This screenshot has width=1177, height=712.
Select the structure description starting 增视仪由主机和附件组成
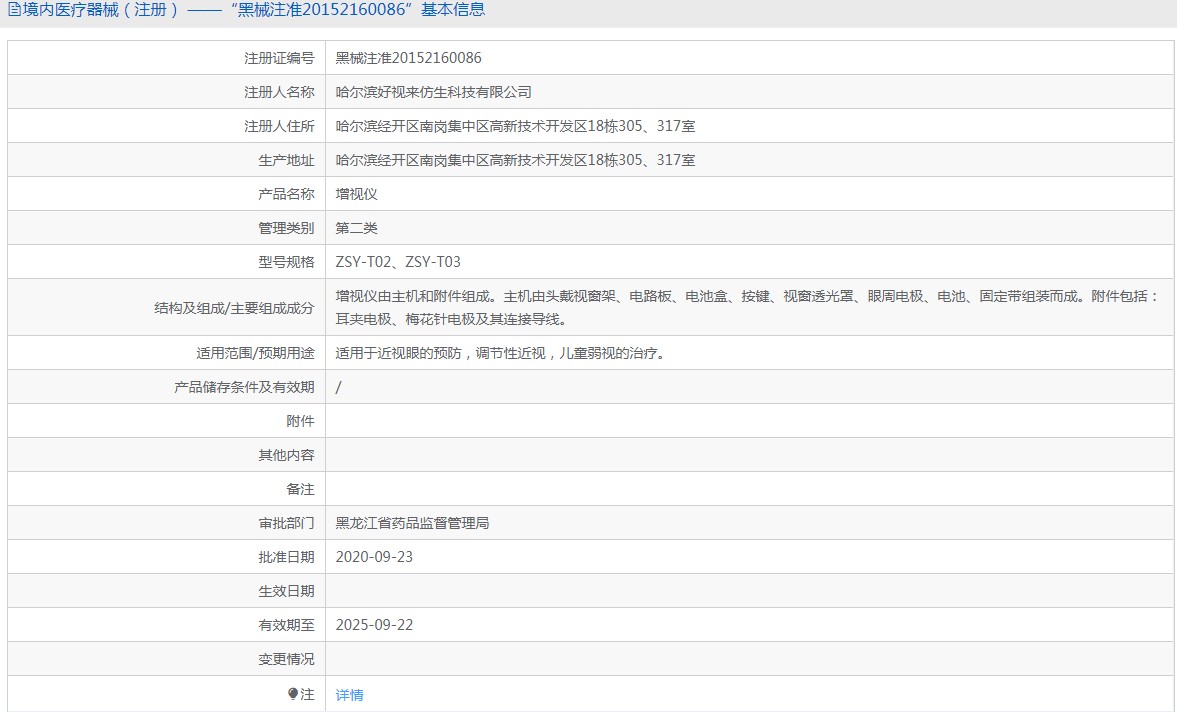[748, 308]
